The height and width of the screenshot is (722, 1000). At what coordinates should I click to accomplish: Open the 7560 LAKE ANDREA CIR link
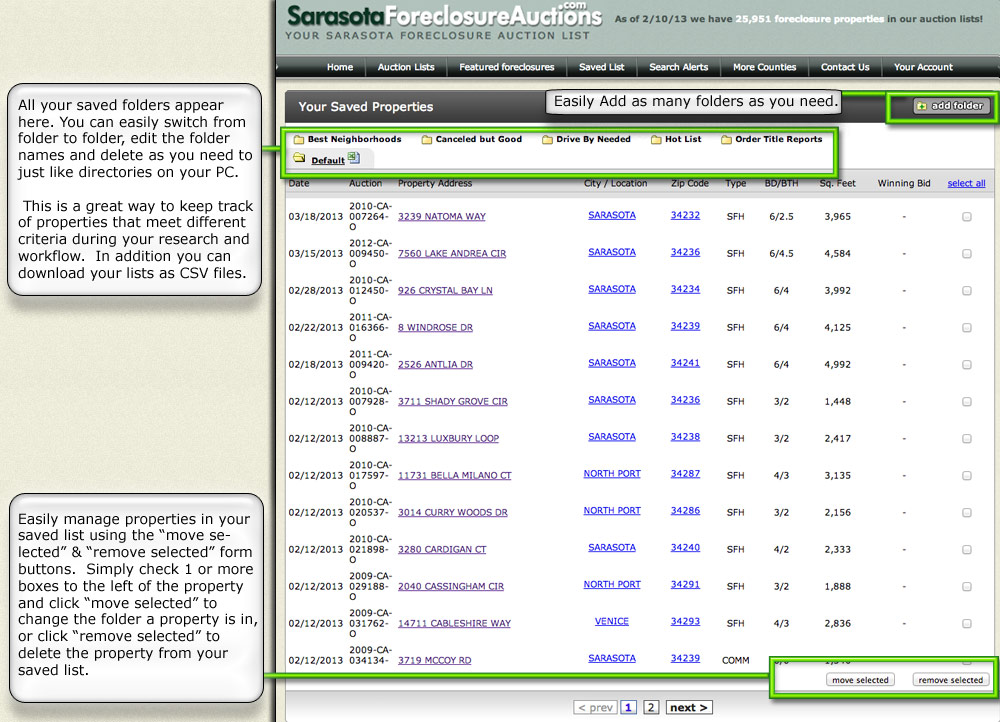tap(452, 254)
